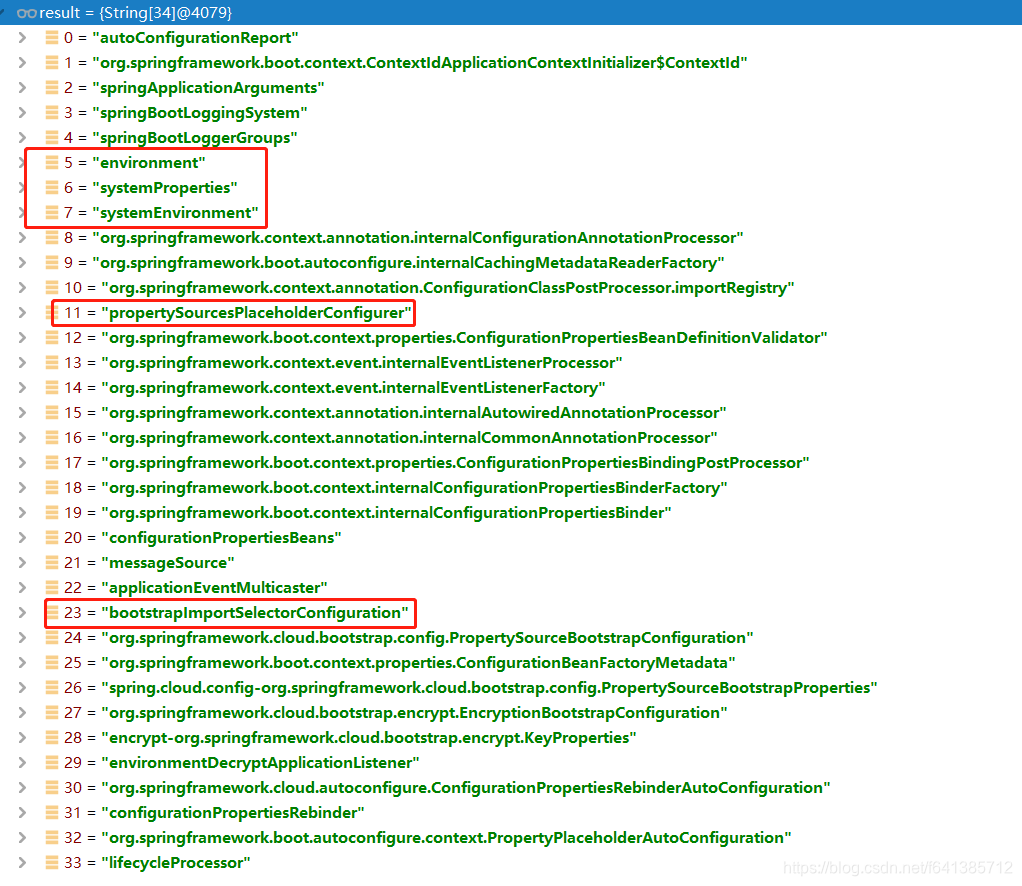Click the array icon of element 17 ConfigurationPropertiesBindingPostProcessor

pyautogui.click(x=52, y=462)
